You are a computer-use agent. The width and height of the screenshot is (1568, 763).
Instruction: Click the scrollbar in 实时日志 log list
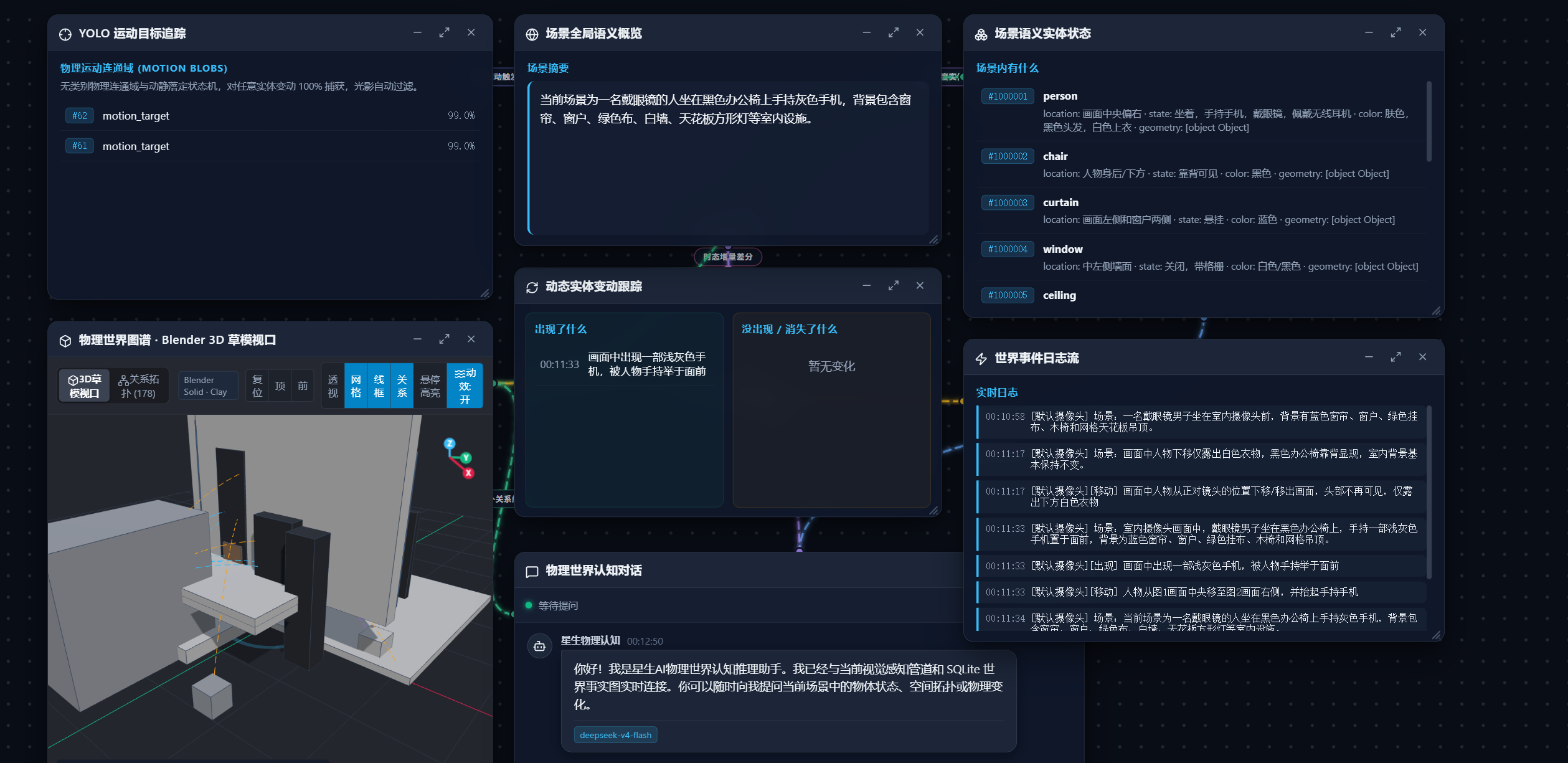(1429, 492)
